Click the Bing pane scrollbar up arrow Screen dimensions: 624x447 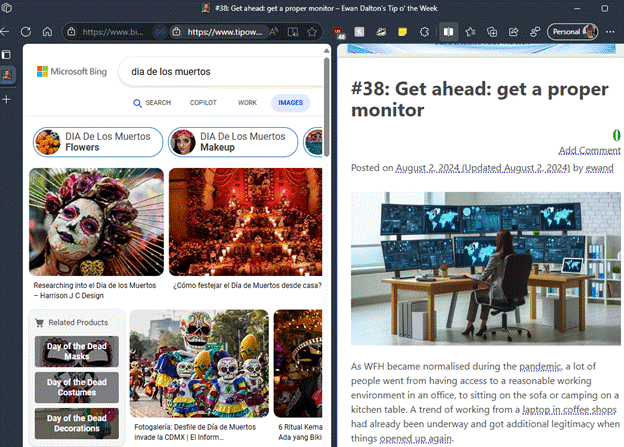pos(327,51)
